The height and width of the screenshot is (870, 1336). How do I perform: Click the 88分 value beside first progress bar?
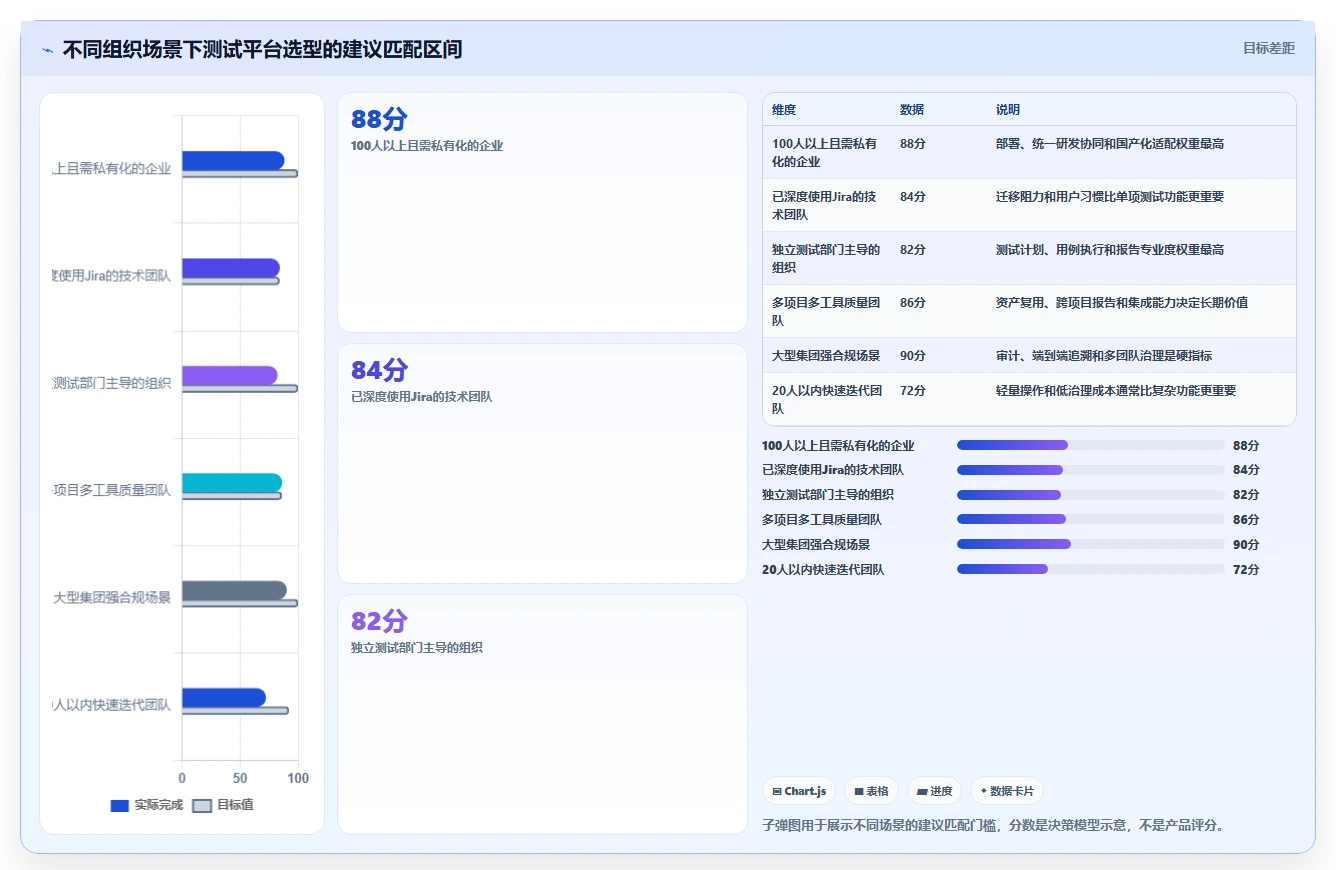point(1246,445)
